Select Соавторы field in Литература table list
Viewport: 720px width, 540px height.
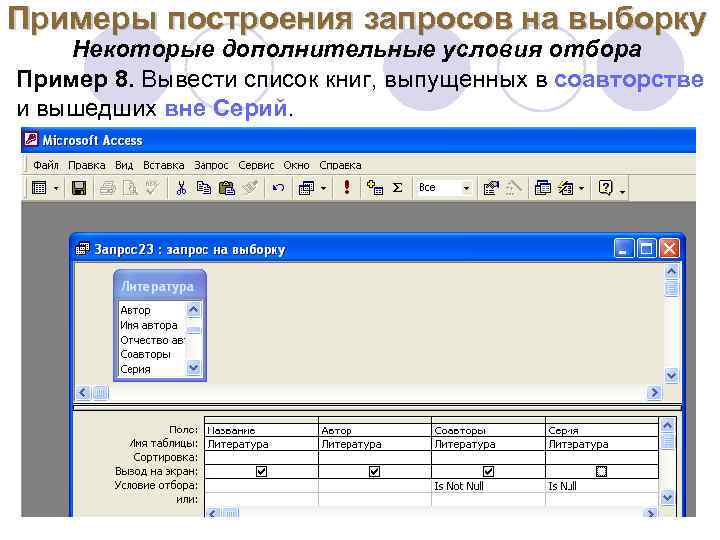152,354
